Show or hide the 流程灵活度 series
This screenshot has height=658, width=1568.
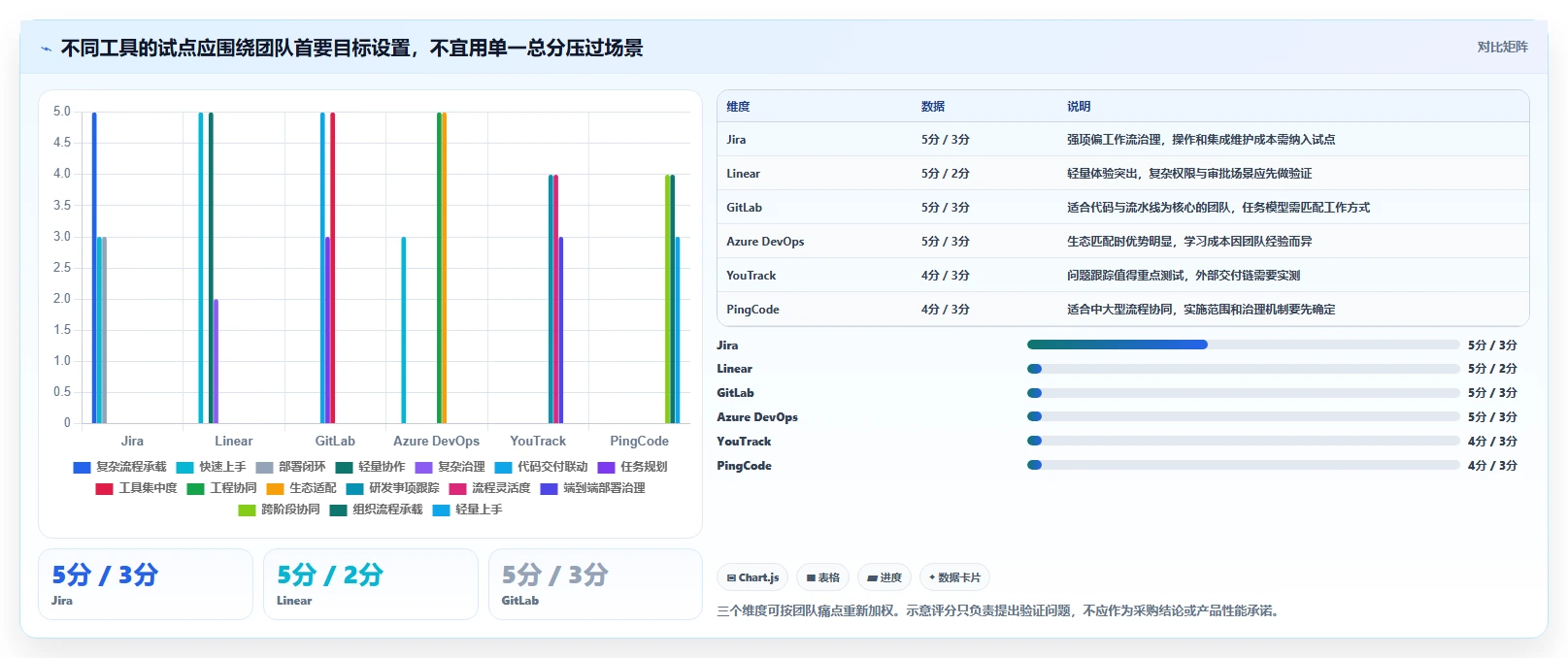tap(489, 488)
